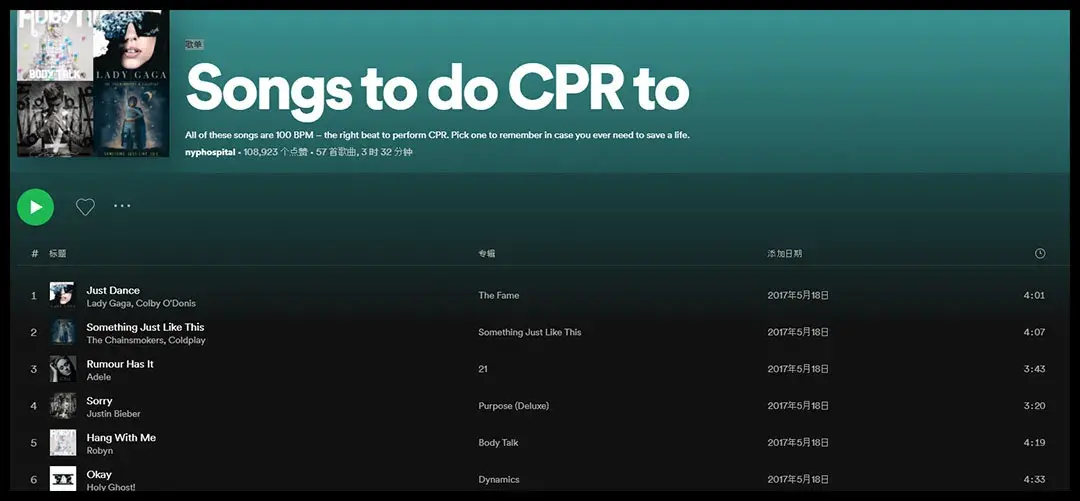Click the 添加日期 column header
The height and width of the screenshot is (501, 1080).
[x=785, y=254]
